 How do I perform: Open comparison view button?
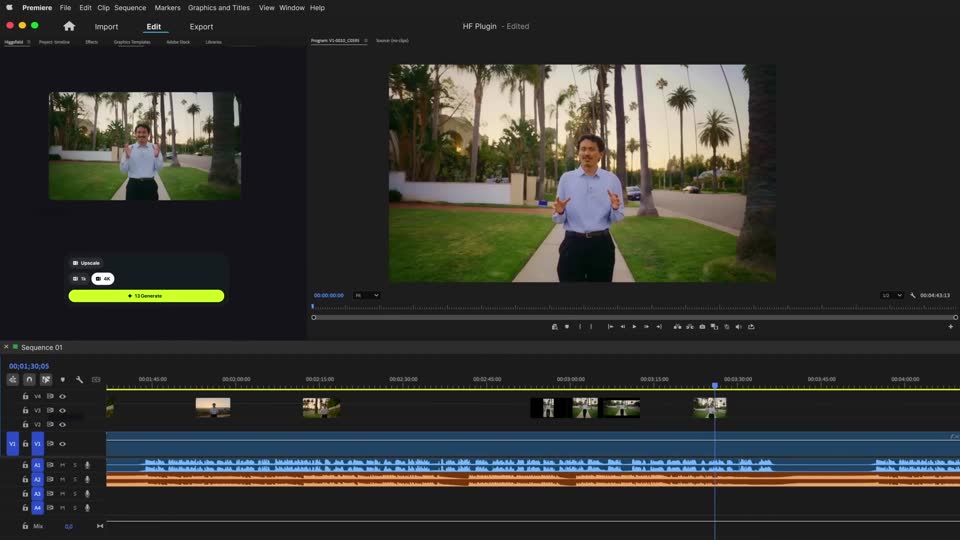[714, 327]
